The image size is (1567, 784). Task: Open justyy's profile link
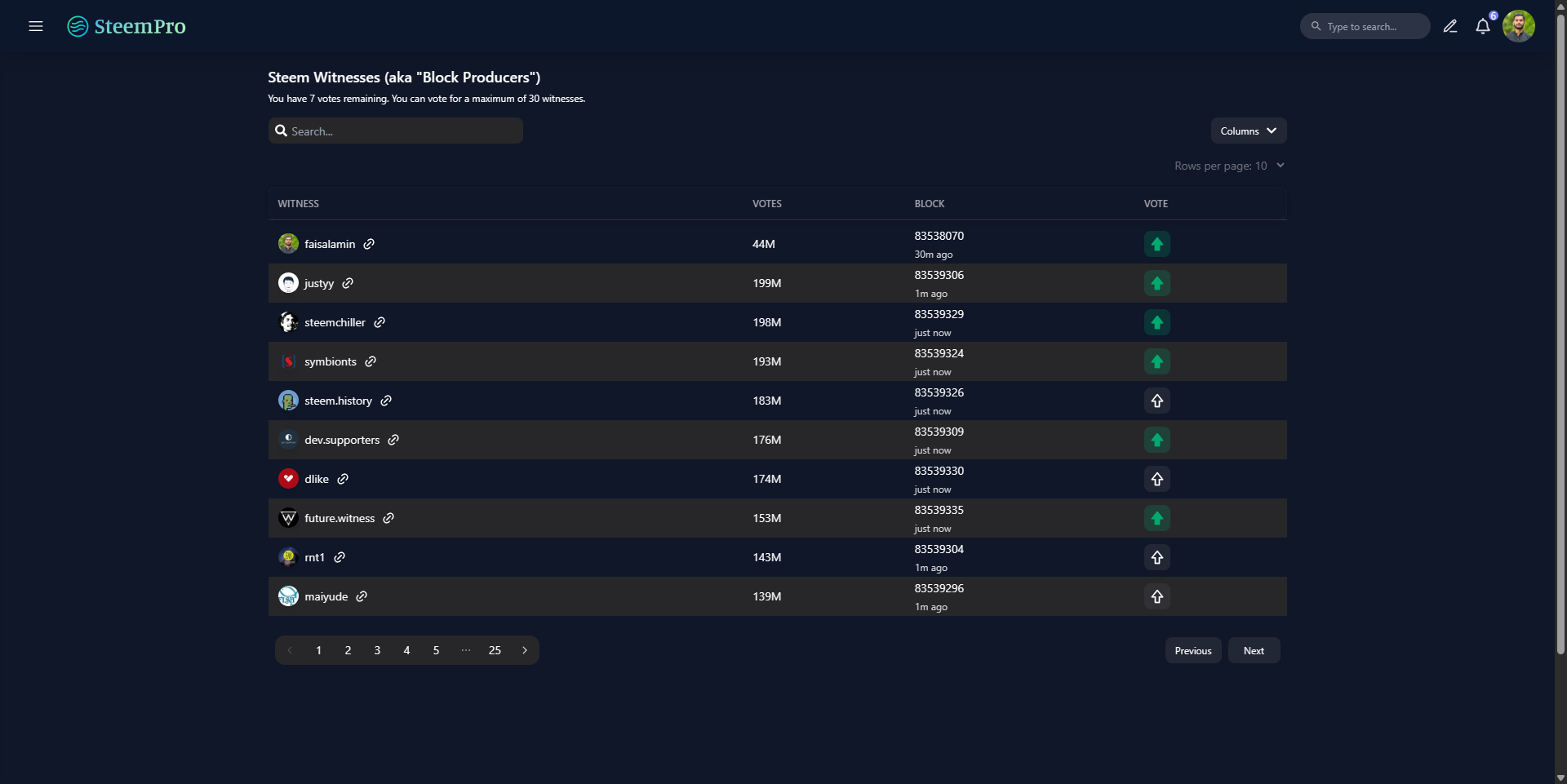(319, 283)
